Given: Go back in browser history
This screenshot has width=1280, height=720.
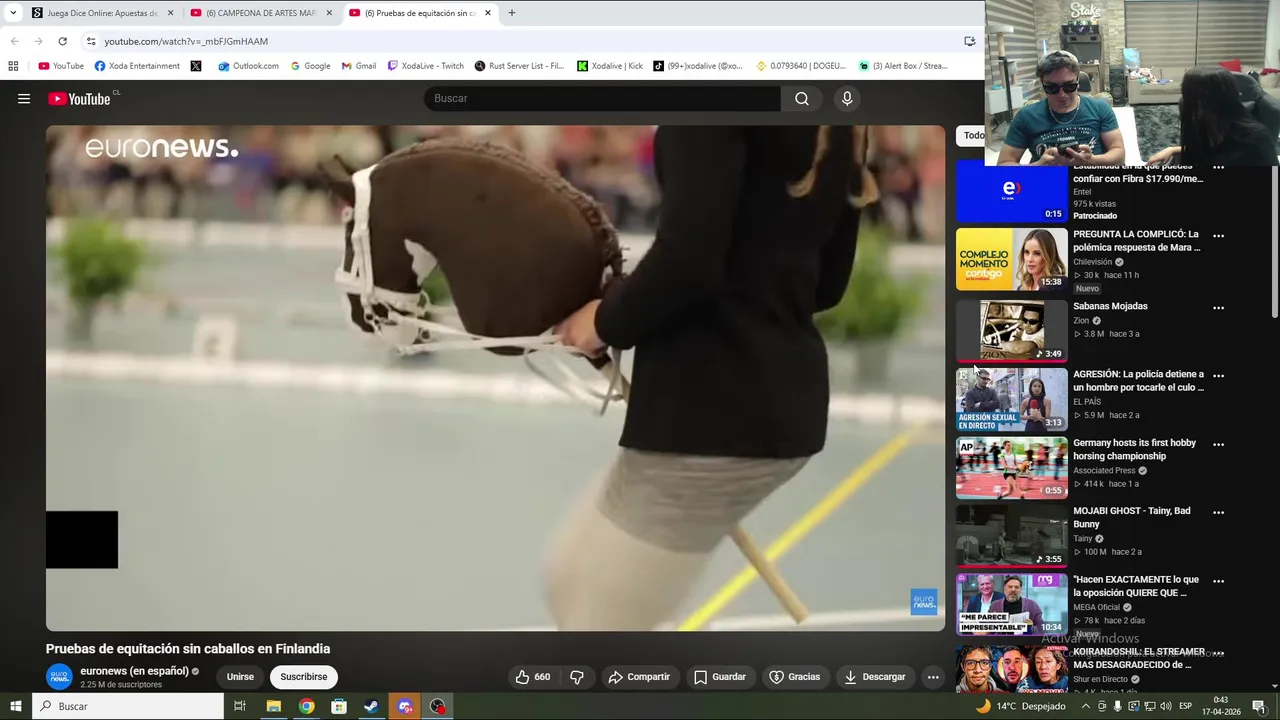Looking at the screenshot, I should 14,41.
